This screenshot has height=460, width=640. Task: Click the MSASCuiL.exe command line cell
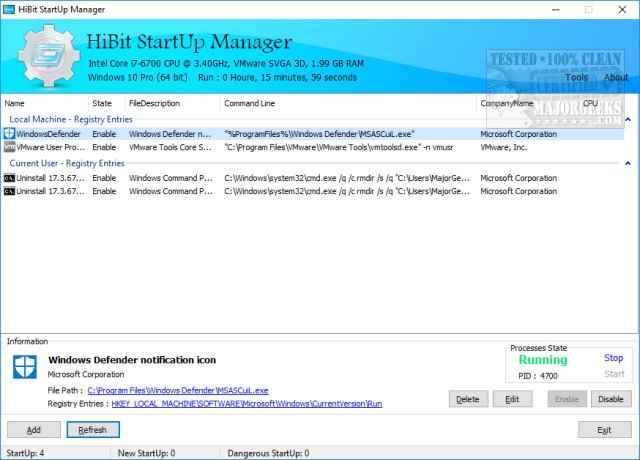(x=320, y=134)
